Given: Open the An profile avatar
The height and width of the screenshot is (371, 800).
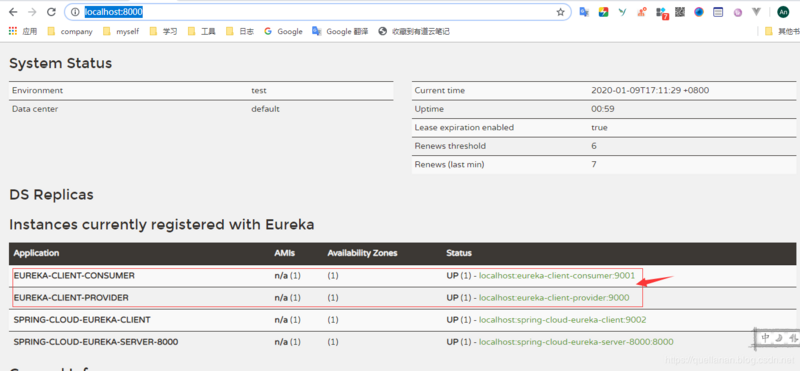Looking at the screenshot, I should [x=783, y=12].
